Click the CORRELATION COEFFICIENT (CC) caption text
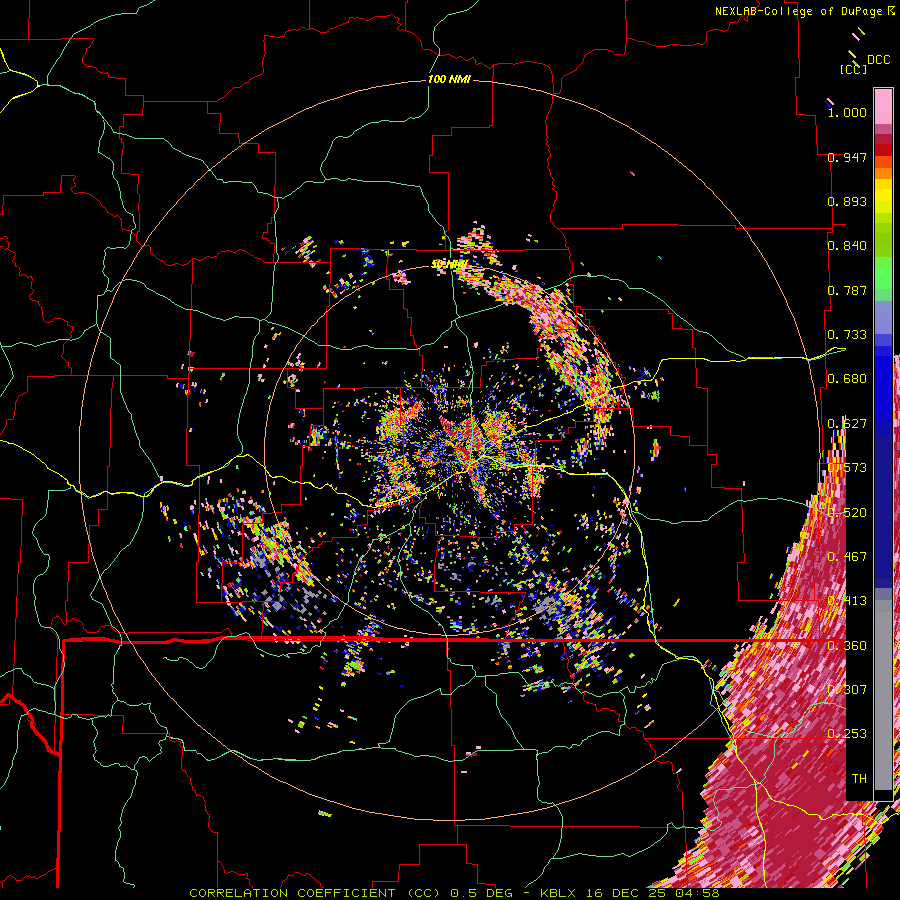Viewport: 900px width, 900px height. [x=315, y=893]
